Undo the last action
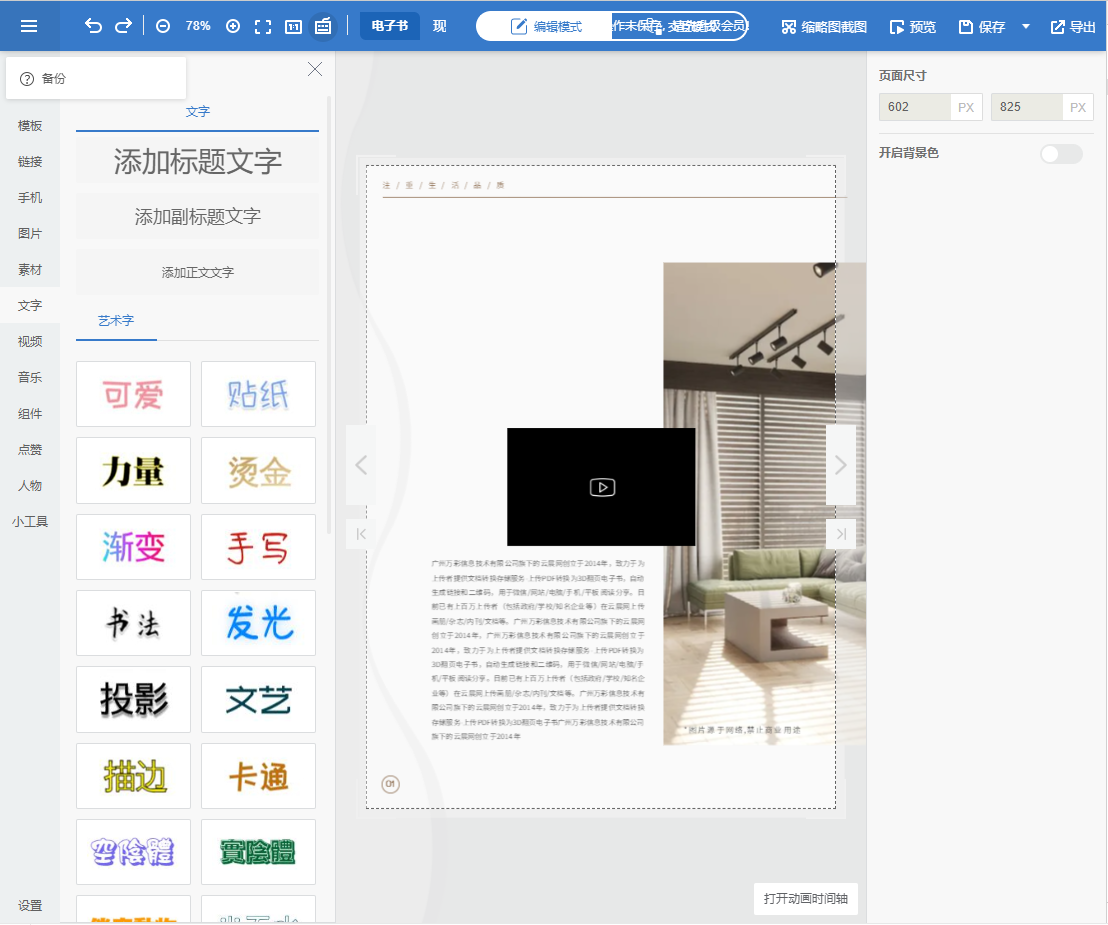 pos(93,26)
